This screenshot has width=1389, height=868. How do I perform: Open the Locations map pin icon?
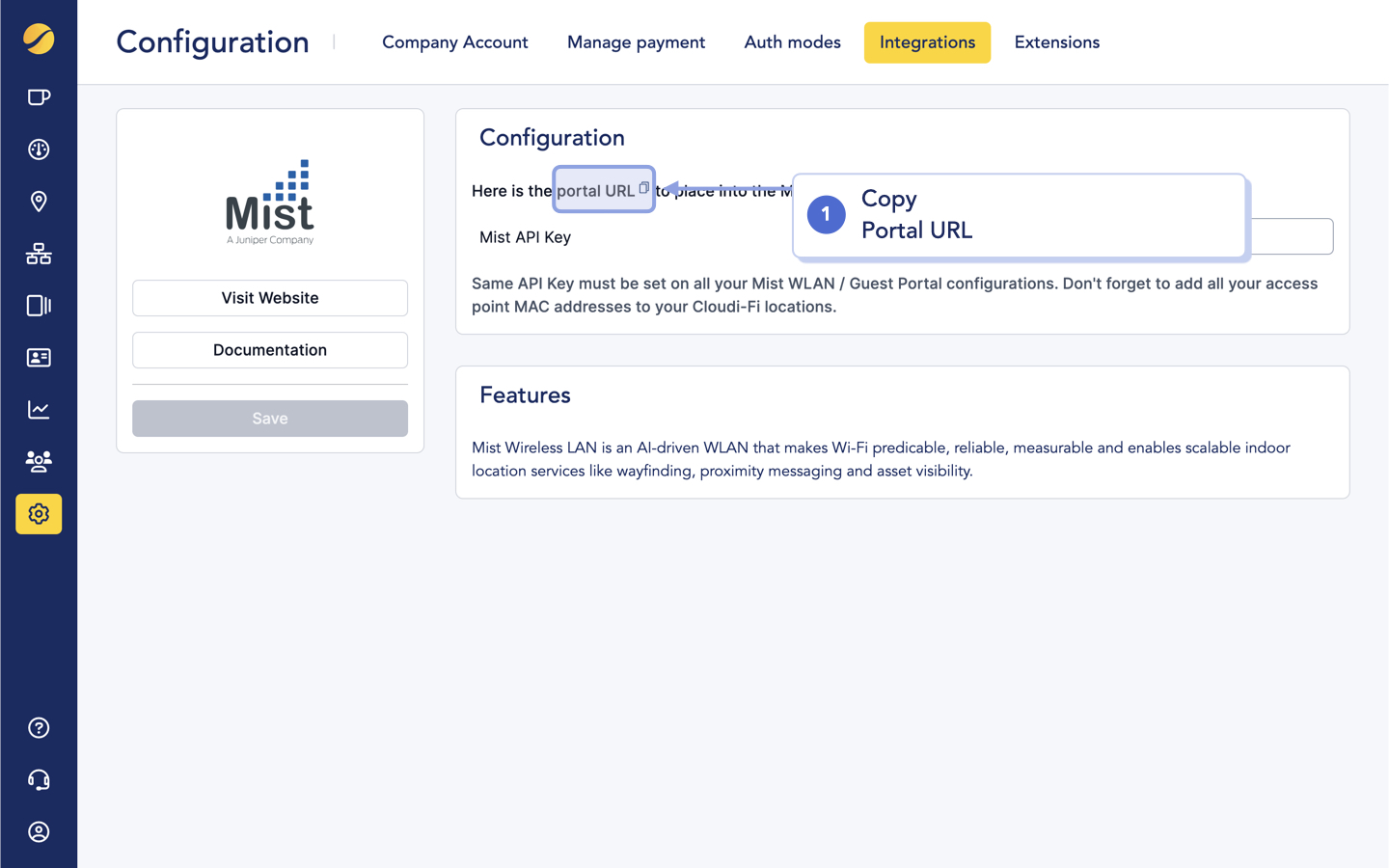point(39,201)
